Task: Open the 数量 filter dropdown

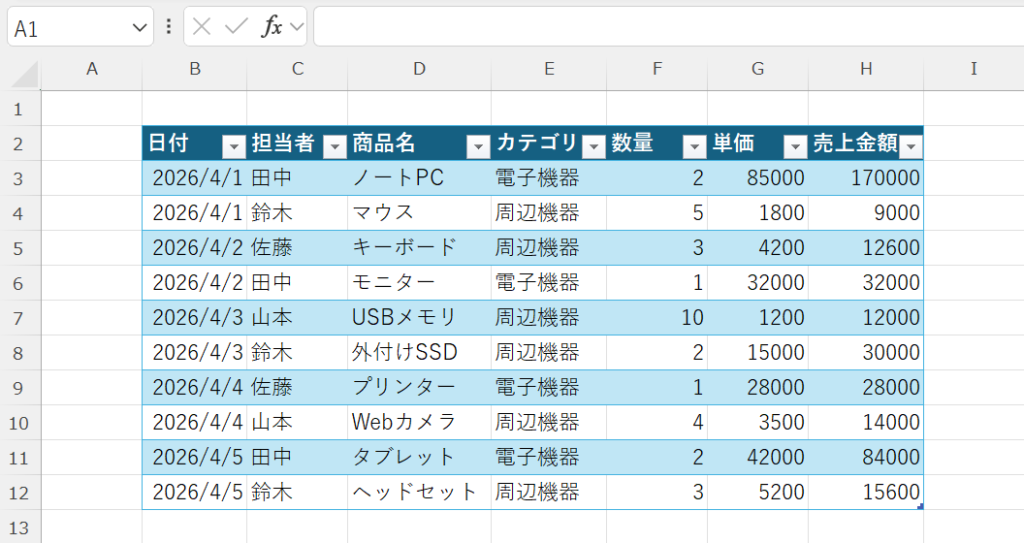Action: coord(694,147)
